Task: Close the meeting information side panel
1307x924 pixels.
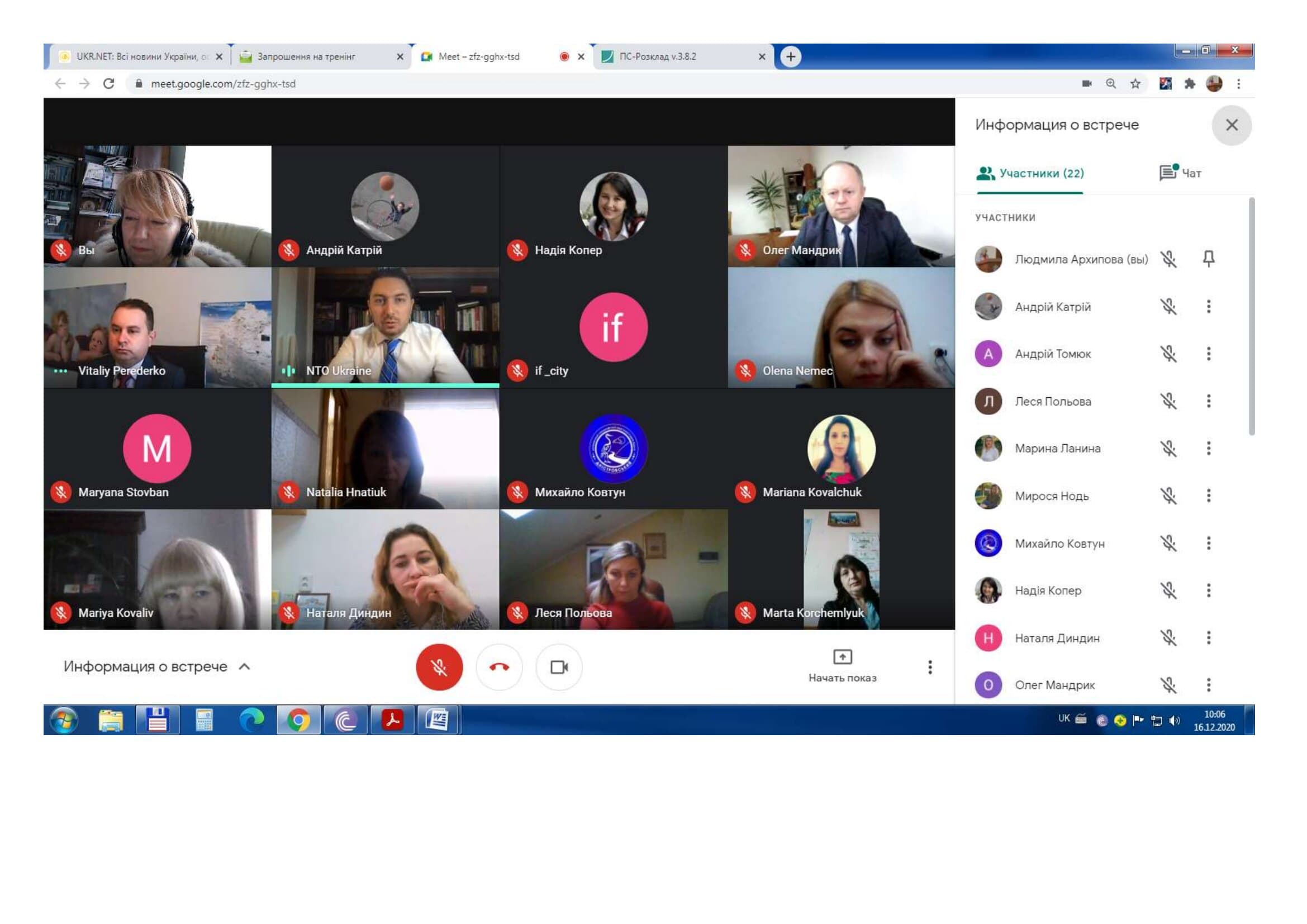Action: [x=1232, y=125]
